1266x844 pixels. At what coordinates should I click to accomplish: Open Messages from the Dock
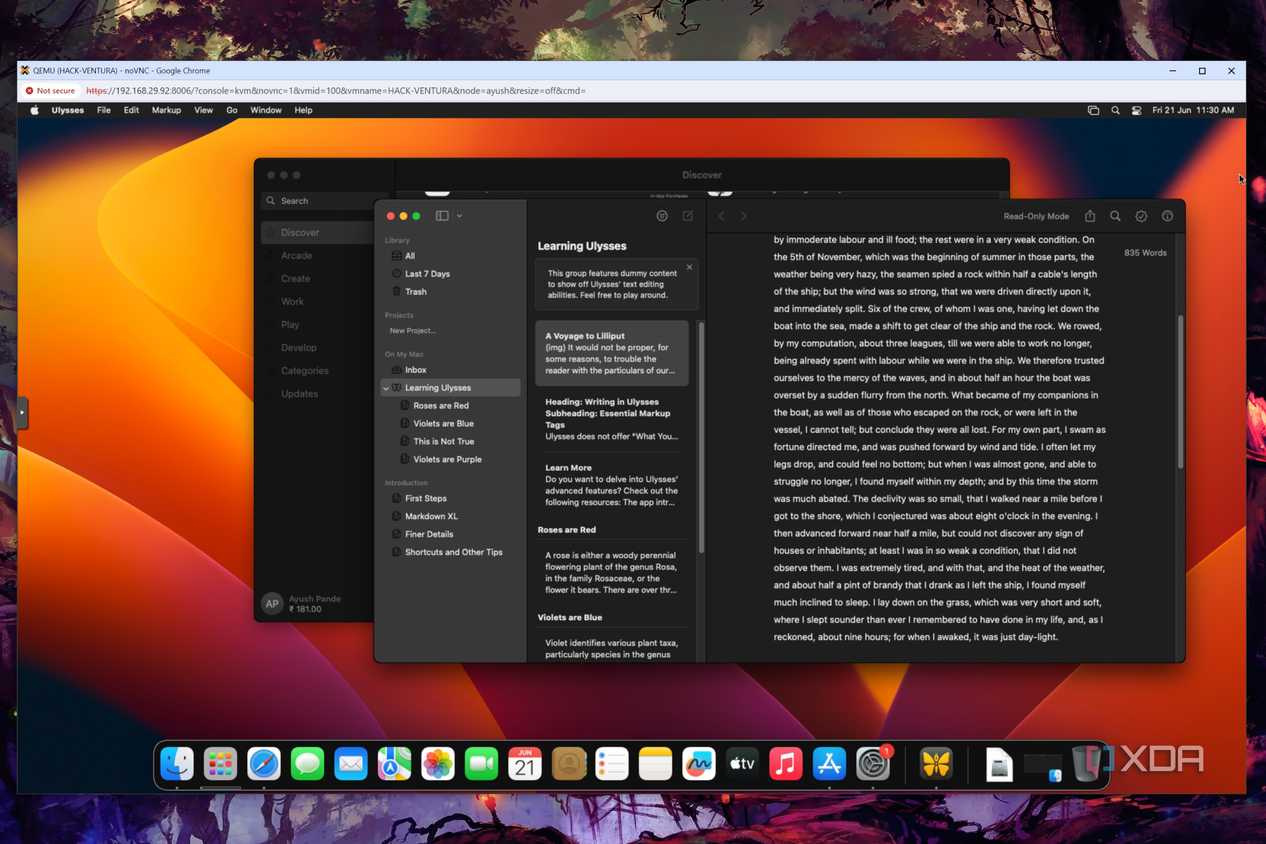[307, 764]
